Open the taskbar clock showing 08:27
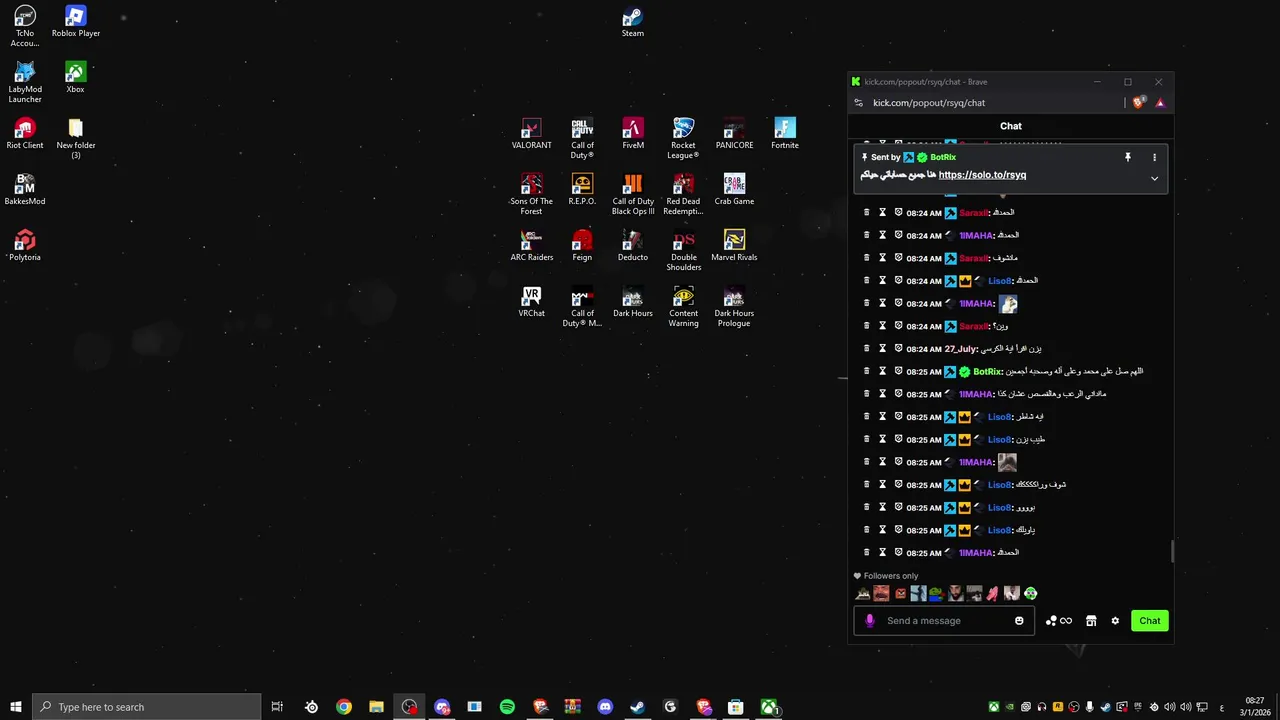The height and width of the screenshot is (720, 1280). point(1254,707)
